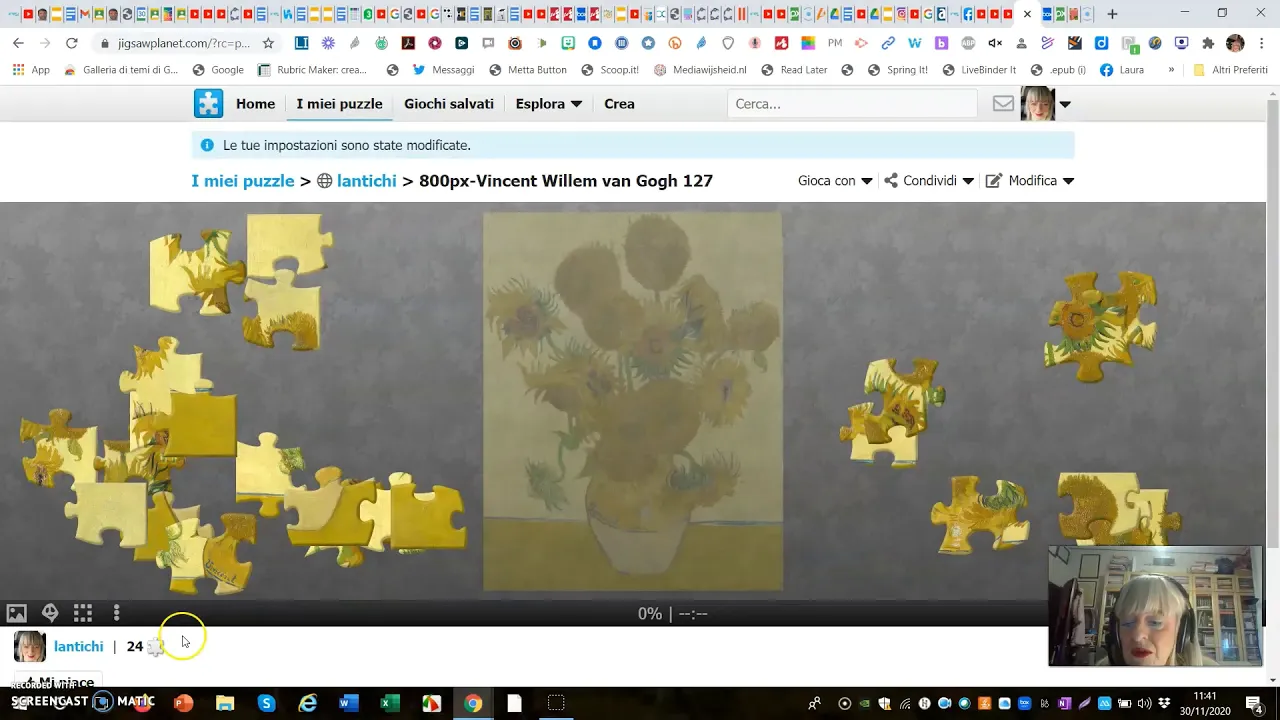The height and width of the screenshot is (720, 1280).
Task: Toggle ghost image on the board
Action: (x=50, y=613)
